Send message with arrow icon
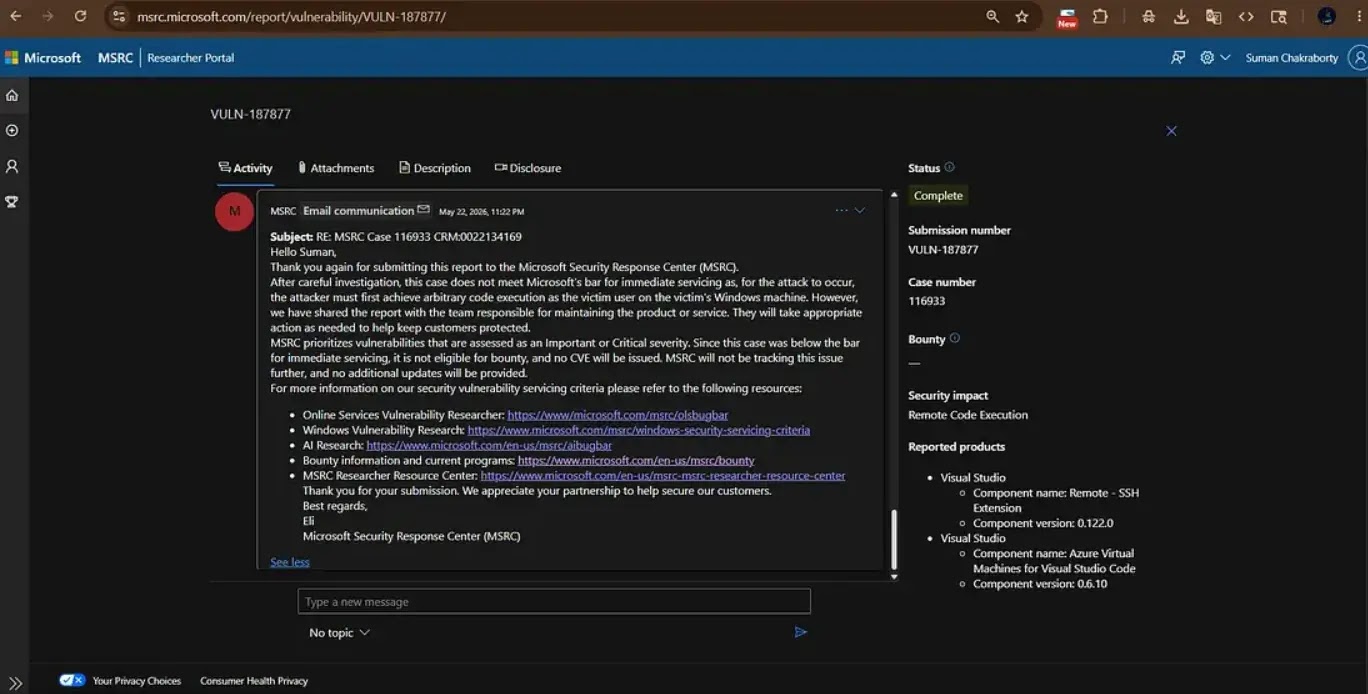This screenshot has height=694, width=1368. point(800,632)
